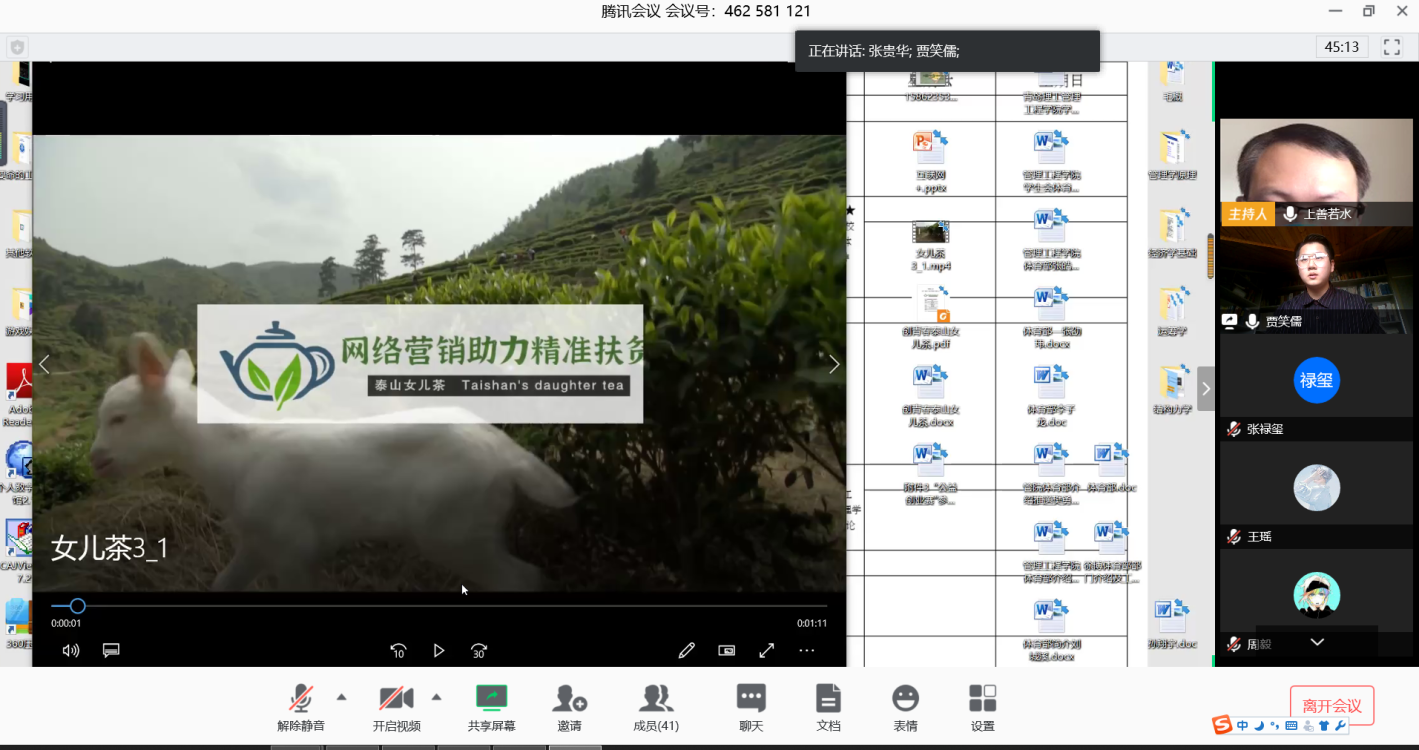Expand video options arrow beside 开启视频
The height and width of the screenshot is (750, 1419).
(x=436, y=697)
